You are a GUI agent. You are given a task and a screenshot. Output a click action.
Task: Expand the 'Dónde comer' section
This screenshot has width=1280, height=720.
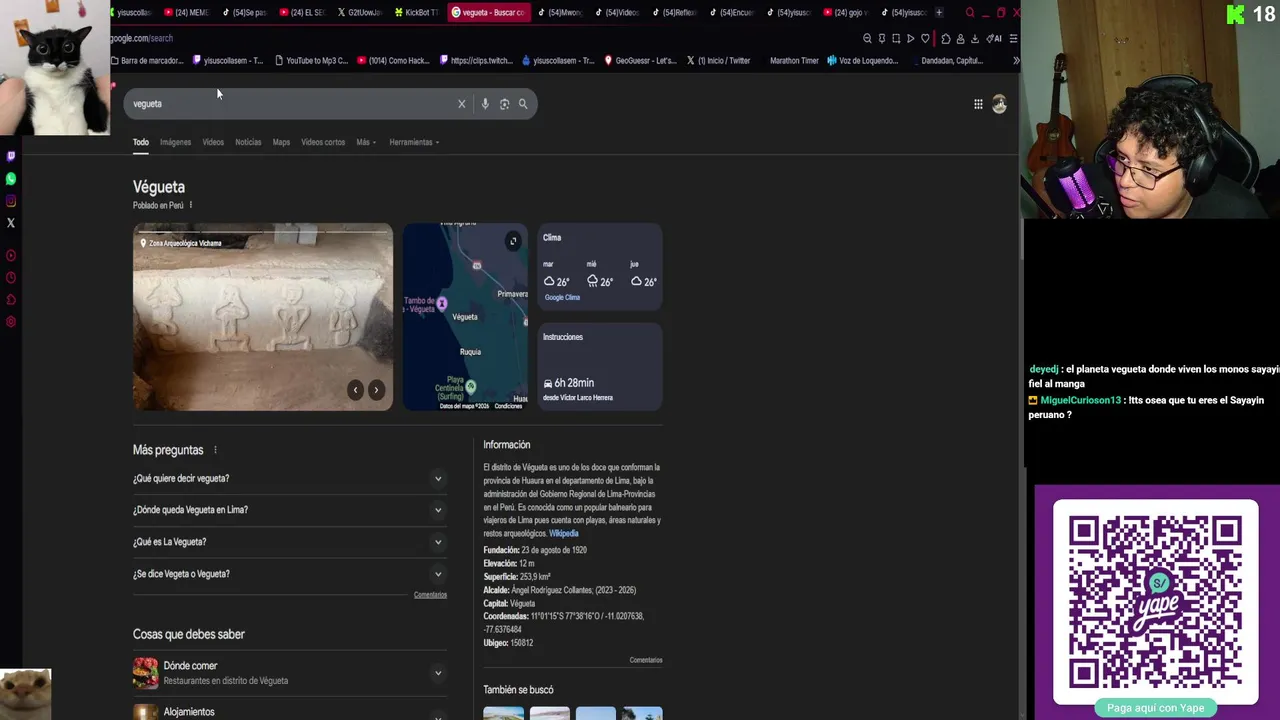point(288,673)
